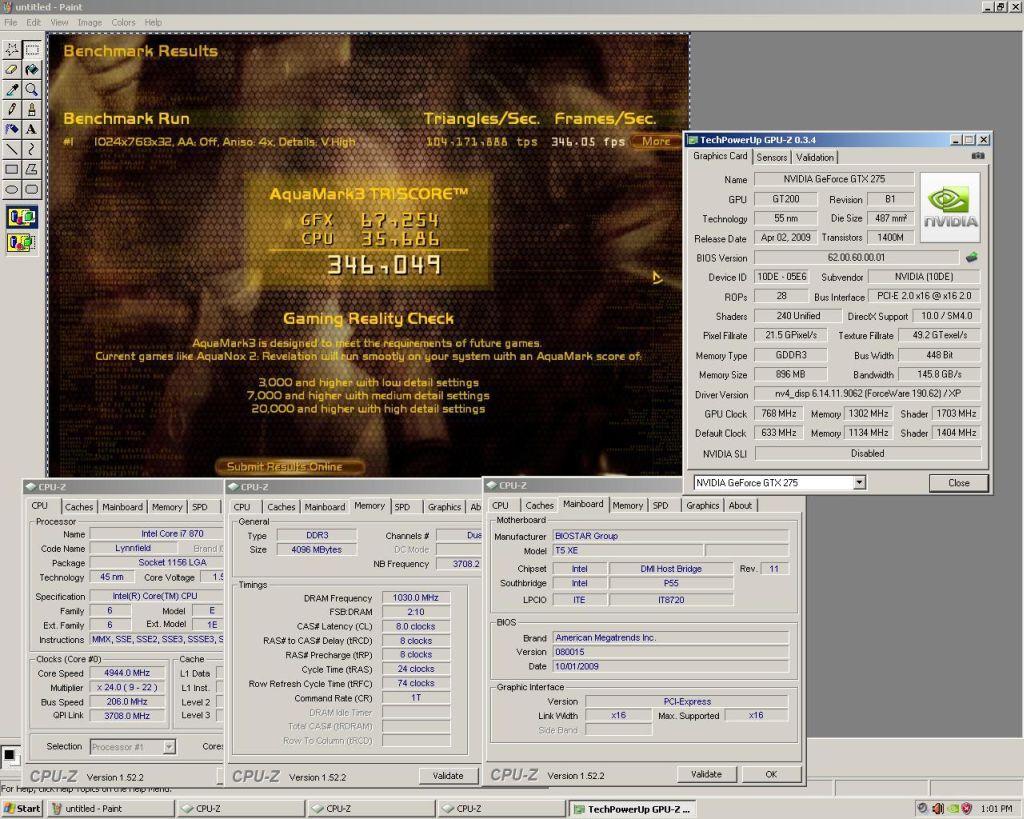The width and height of the screenshot is (1024, 819).
Task: Open the Processor #1 selection dropdown in CPU-Z
Action: coord(168,747)
